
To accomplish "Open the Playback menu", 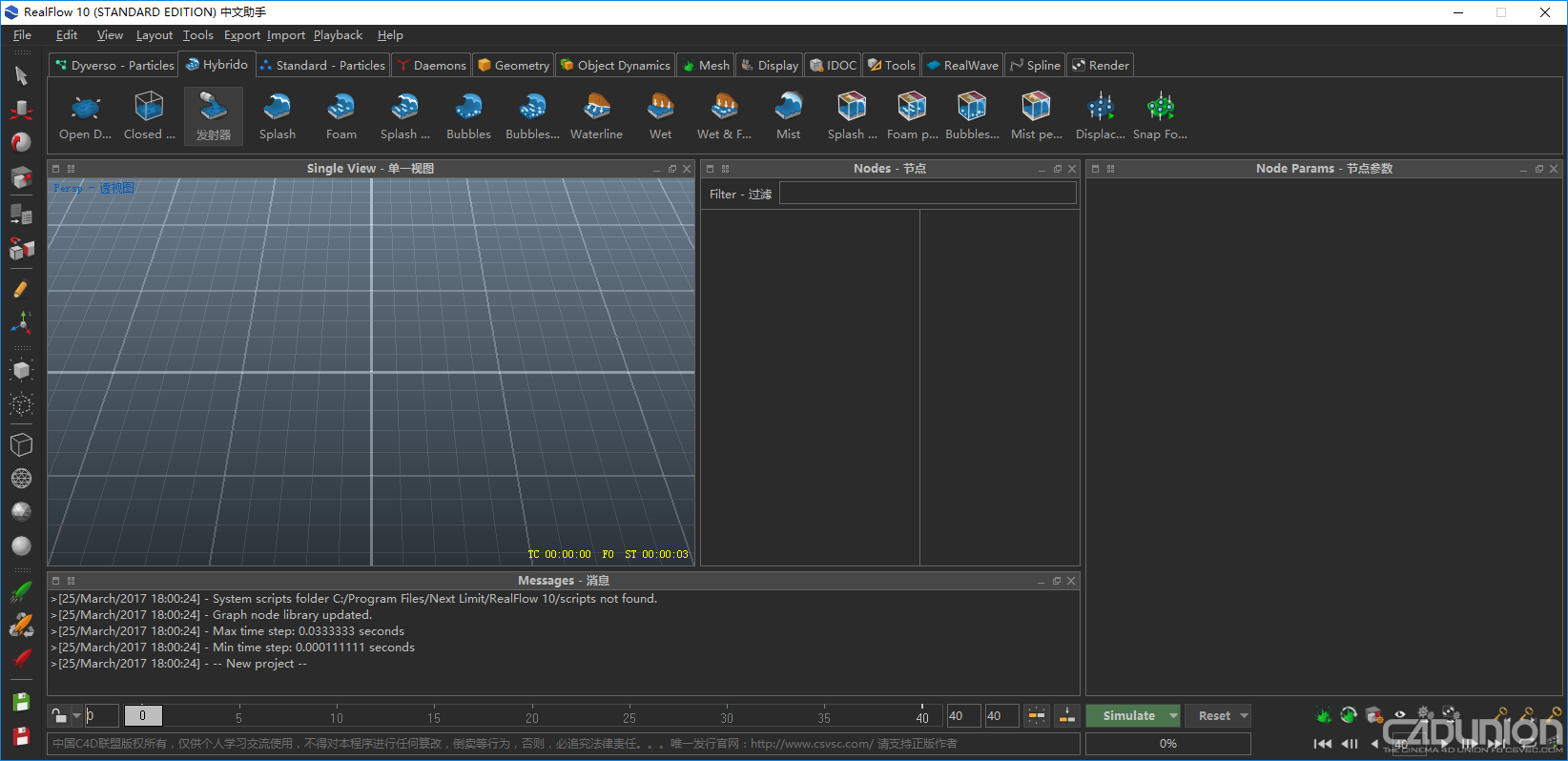I will pos(339,35).
